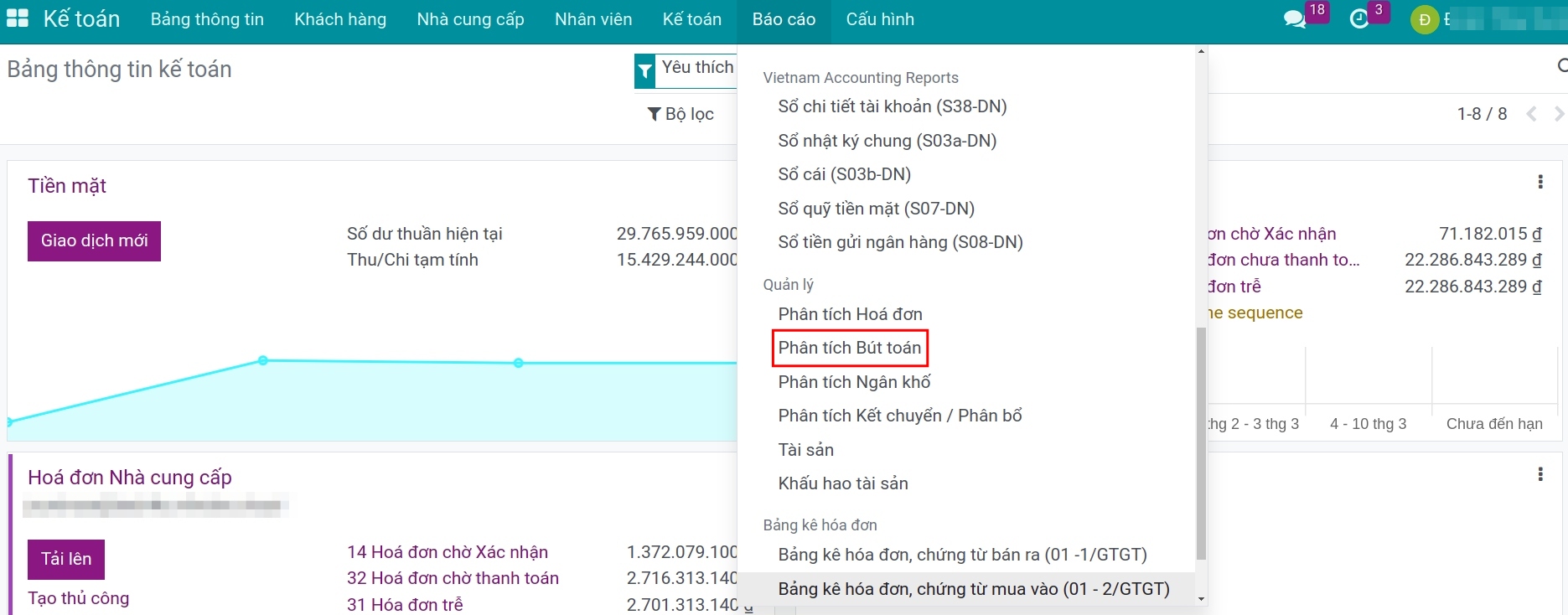Open the Hoá đơn Nhà cung cấp title
Viewport: 1568px width, 615px height.
tap(130, 478)
